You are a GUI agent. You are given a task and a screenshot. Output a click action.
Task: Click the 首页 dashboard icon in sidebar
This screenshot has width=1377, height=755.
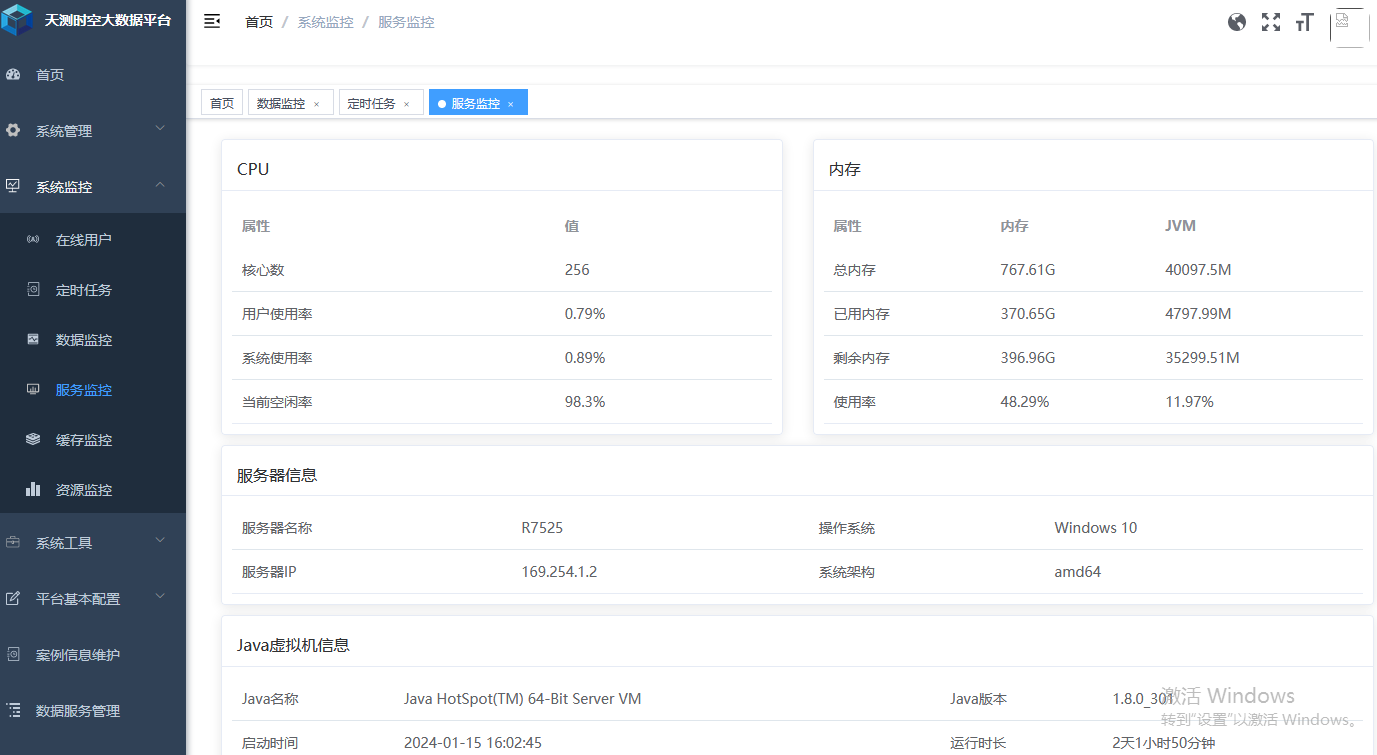click(13, 75)
